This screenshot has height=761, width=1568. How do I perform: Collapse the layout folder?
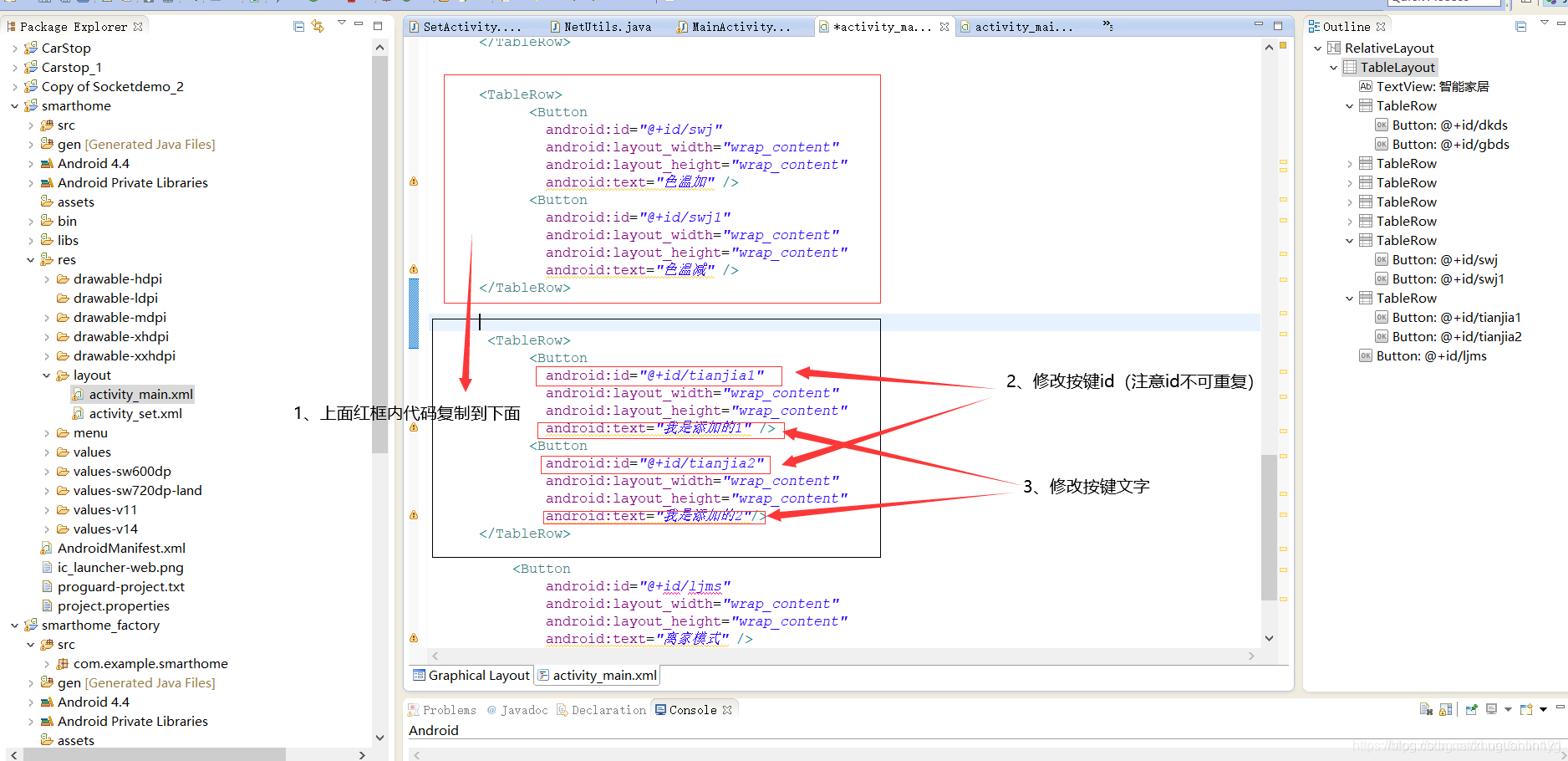tap(46, 375)
